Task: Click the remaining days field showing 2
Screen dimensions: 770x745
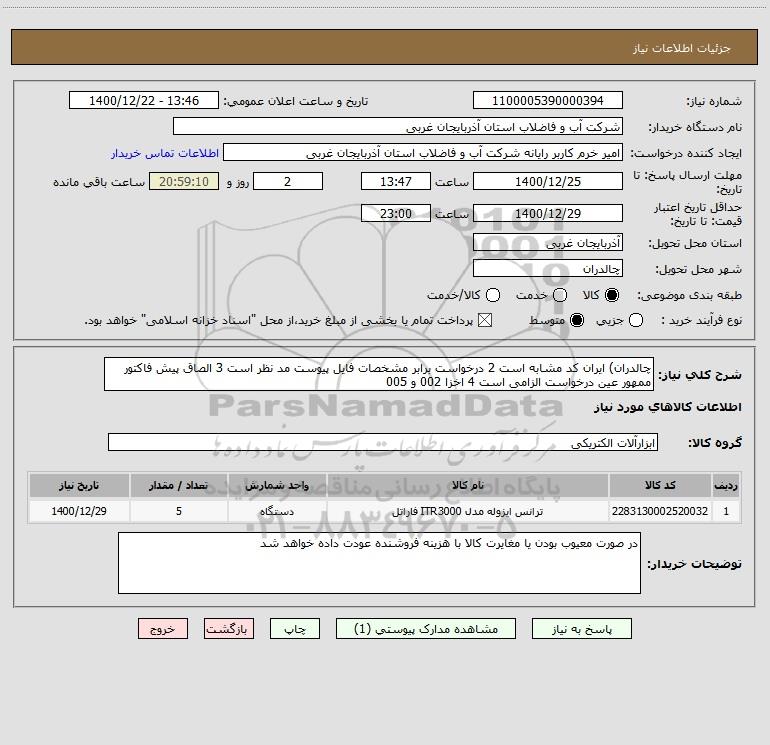Action: coord(288,182)
